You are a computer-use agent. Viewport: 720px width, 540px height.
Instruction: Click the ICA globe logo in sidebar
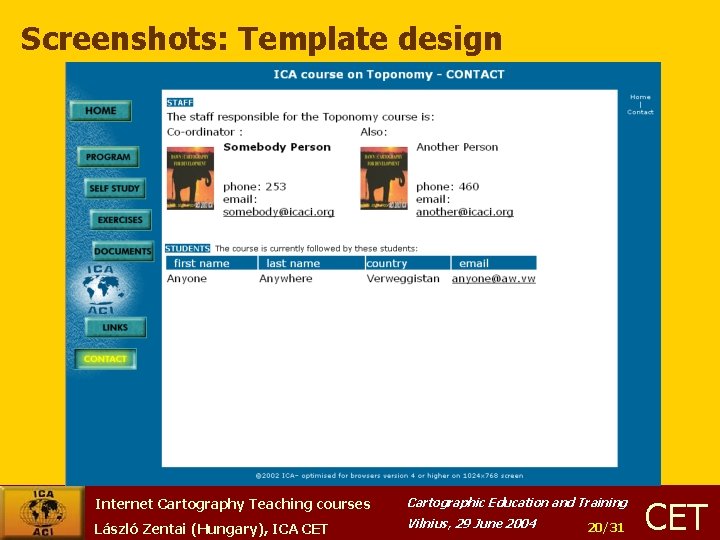click(x=102, y=290)
